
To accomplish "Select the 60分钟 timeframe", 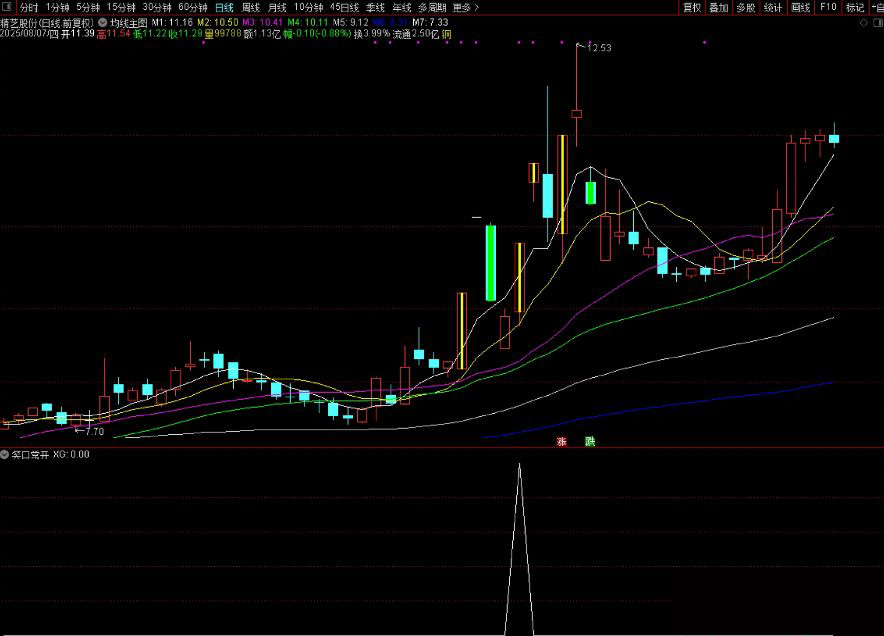I will coord(192,7).
